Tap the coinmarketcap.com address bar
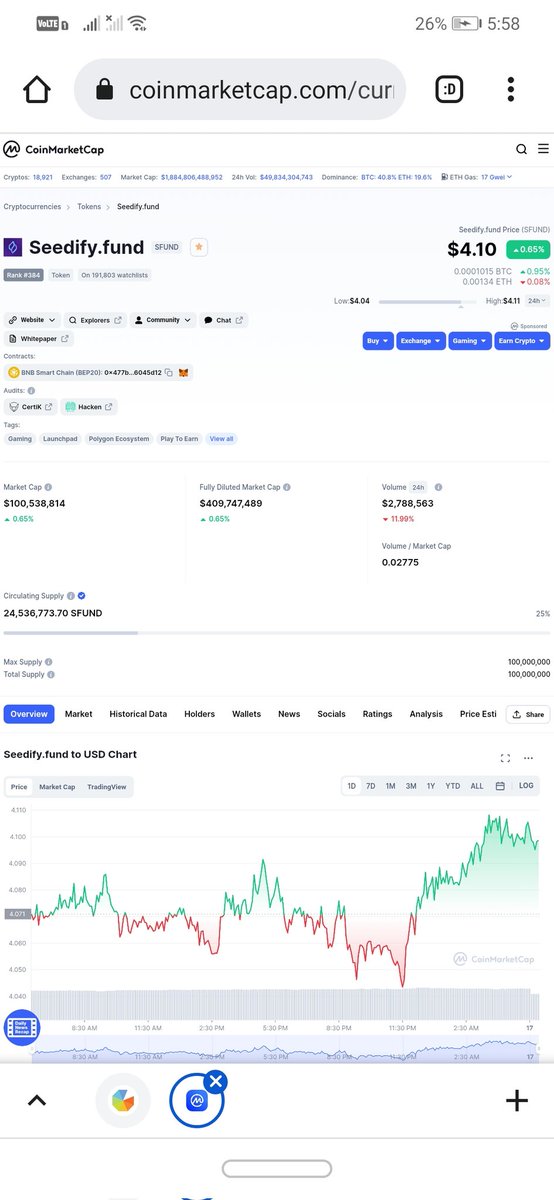The image size is (554, 1200). [240, 90]
